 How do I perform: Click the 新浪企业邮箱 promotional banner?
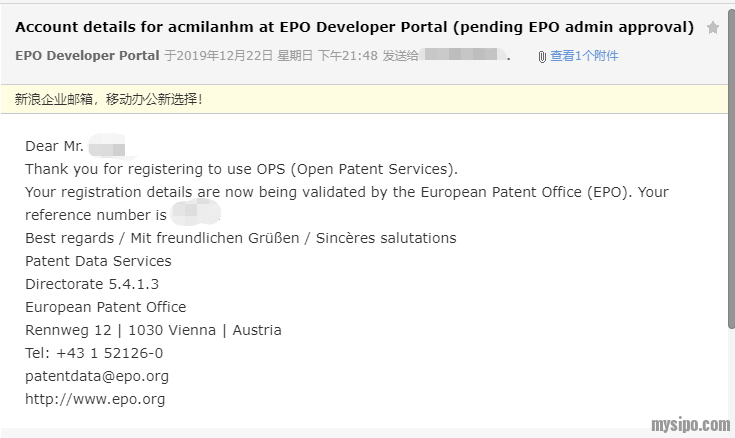(x=108, y=100)
